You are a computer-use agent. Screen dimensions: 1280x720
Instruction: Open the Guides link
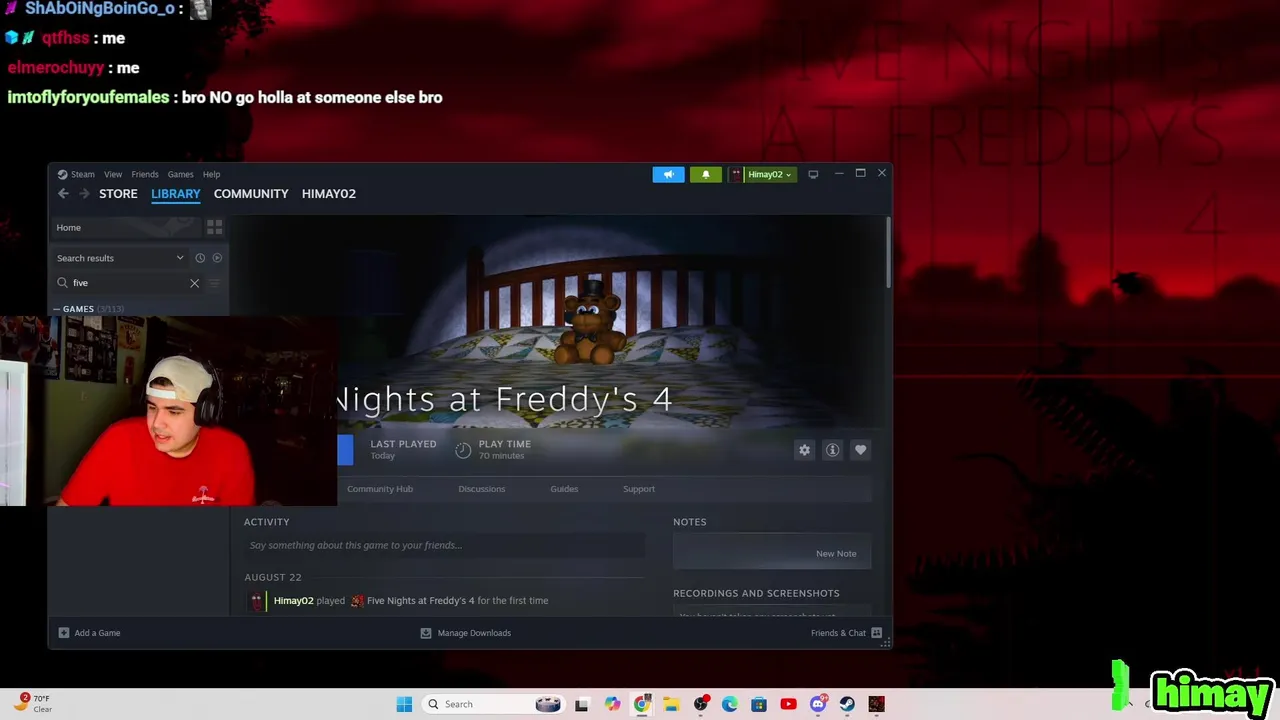click(564, 489)
